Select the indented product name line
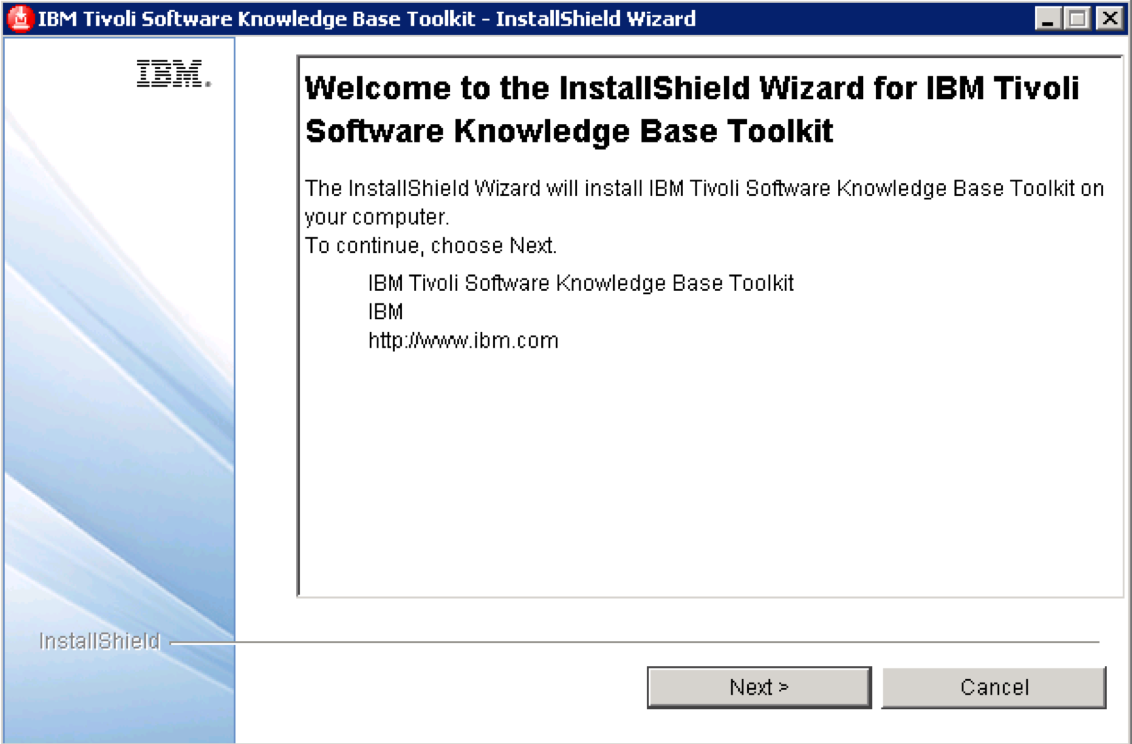The height and width of the screenshot is (744, 1132). point(581,283)
